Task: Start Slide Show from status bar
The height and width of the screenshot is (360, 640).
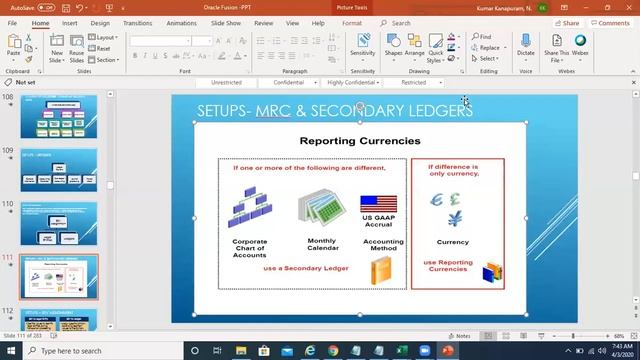Action: tap(541, 336)
